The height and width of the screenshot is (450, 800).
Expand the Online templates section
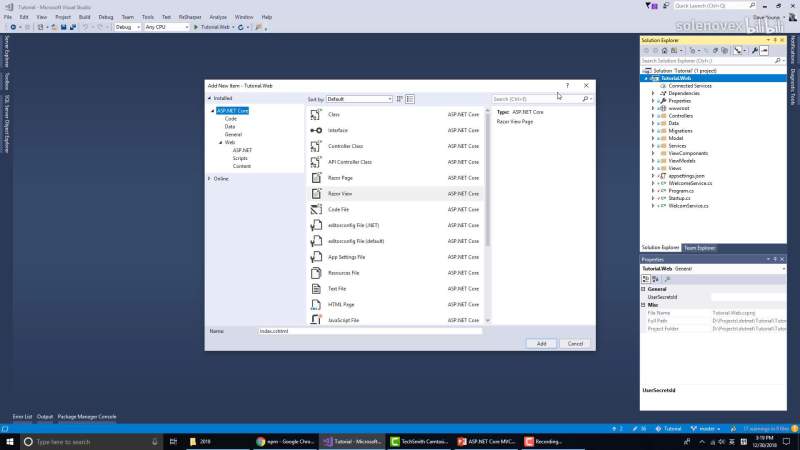209,179
